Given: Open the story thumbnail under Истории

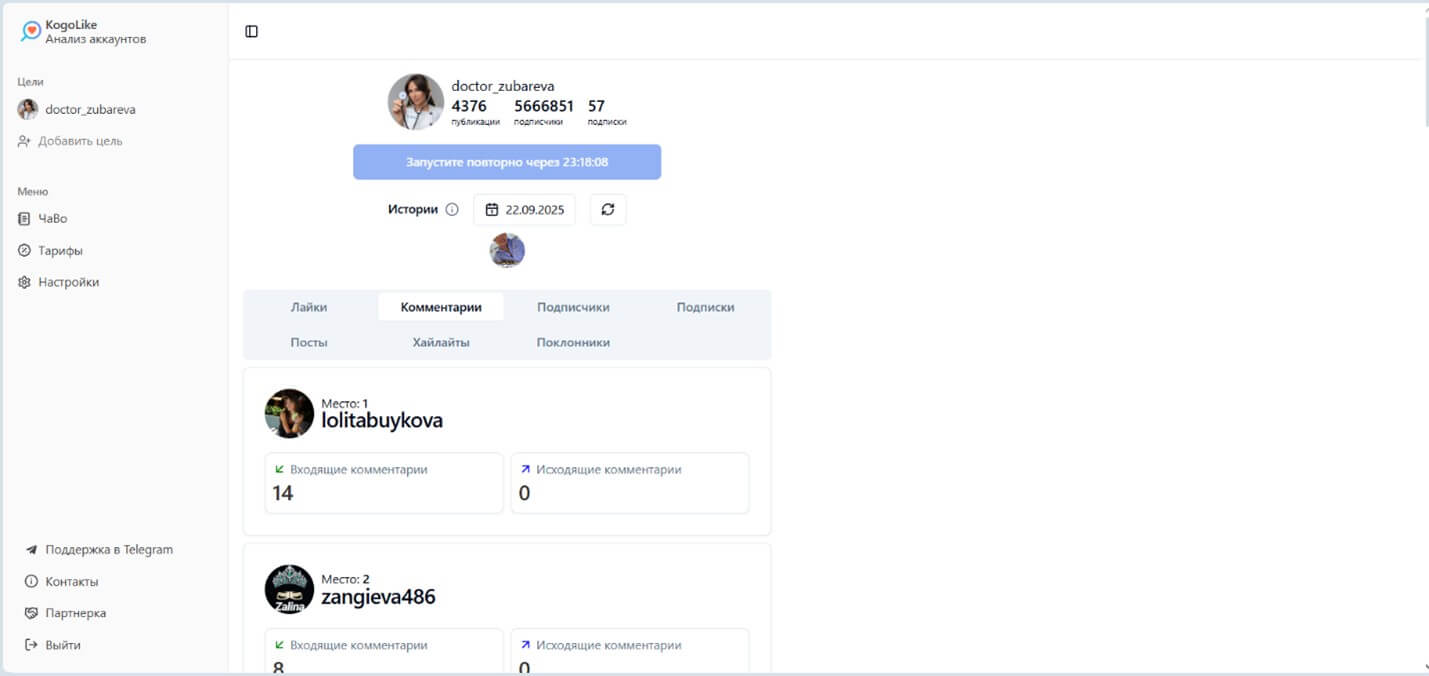Looking at the screenshot, I should click(x=507, y=250).
